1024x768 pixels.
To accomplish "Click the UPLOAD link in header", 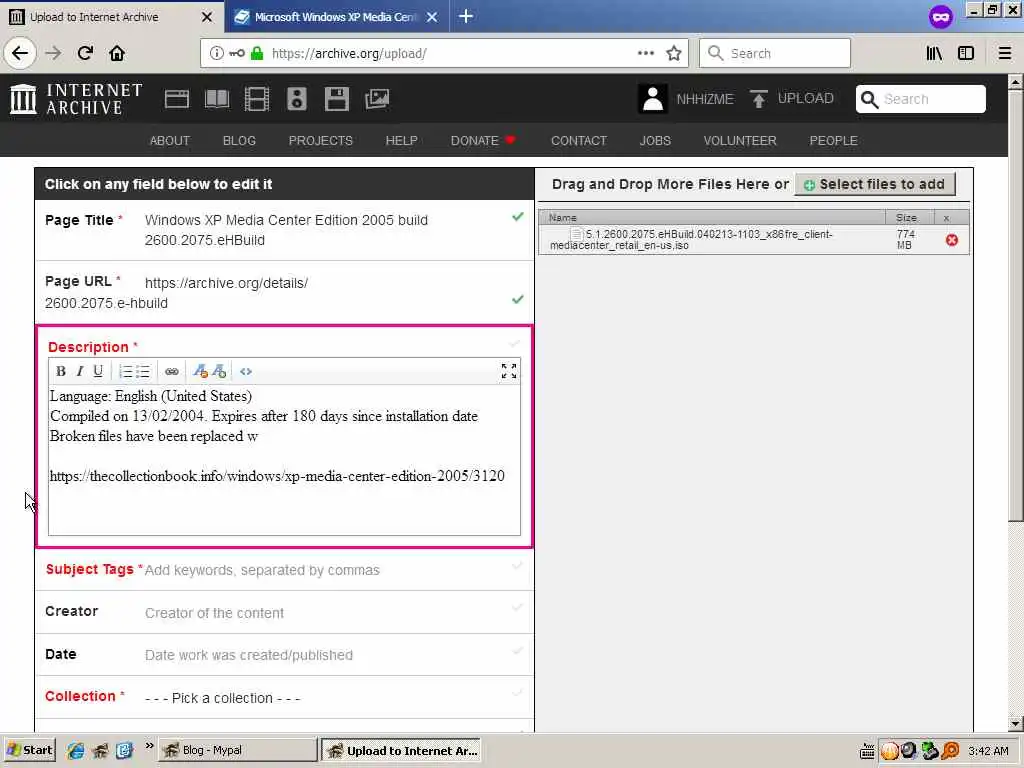I will 805,99.
